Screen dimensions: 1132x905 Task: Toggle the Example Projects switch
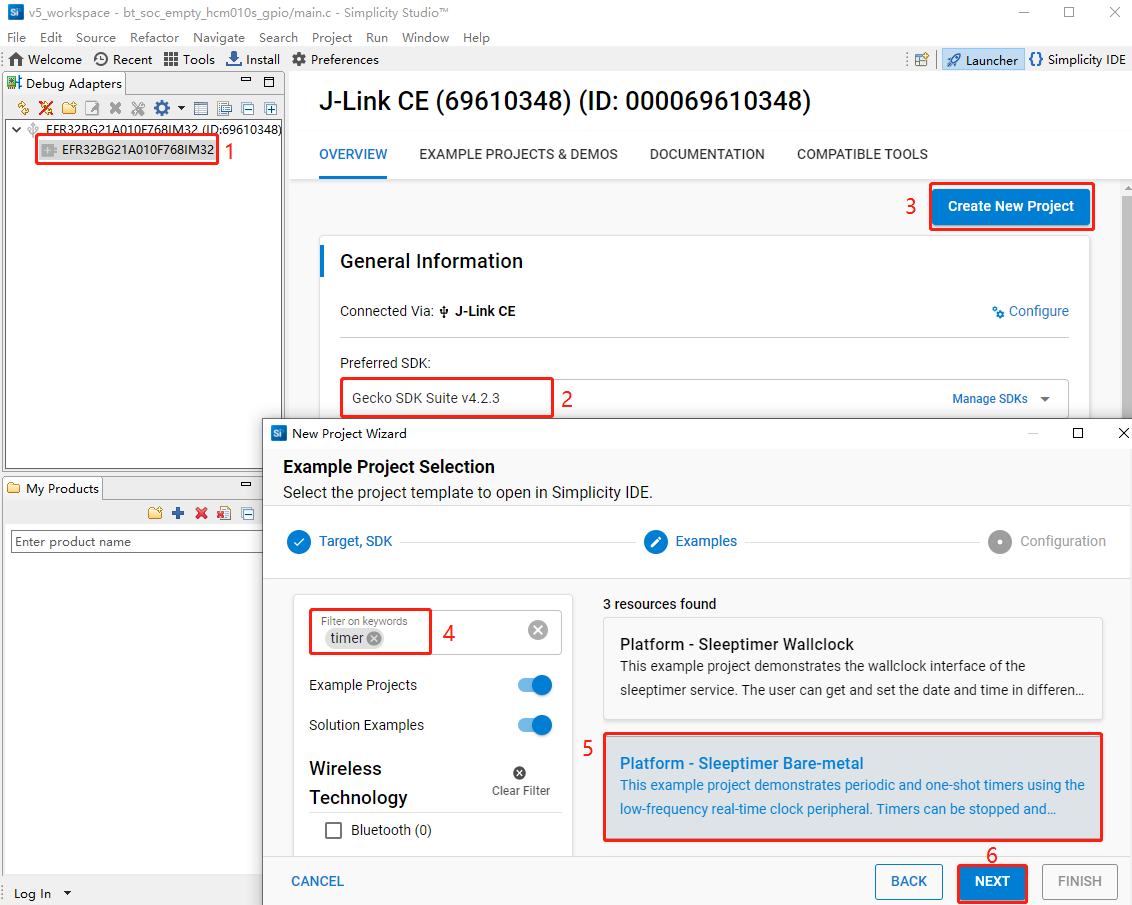click(534, 685)
